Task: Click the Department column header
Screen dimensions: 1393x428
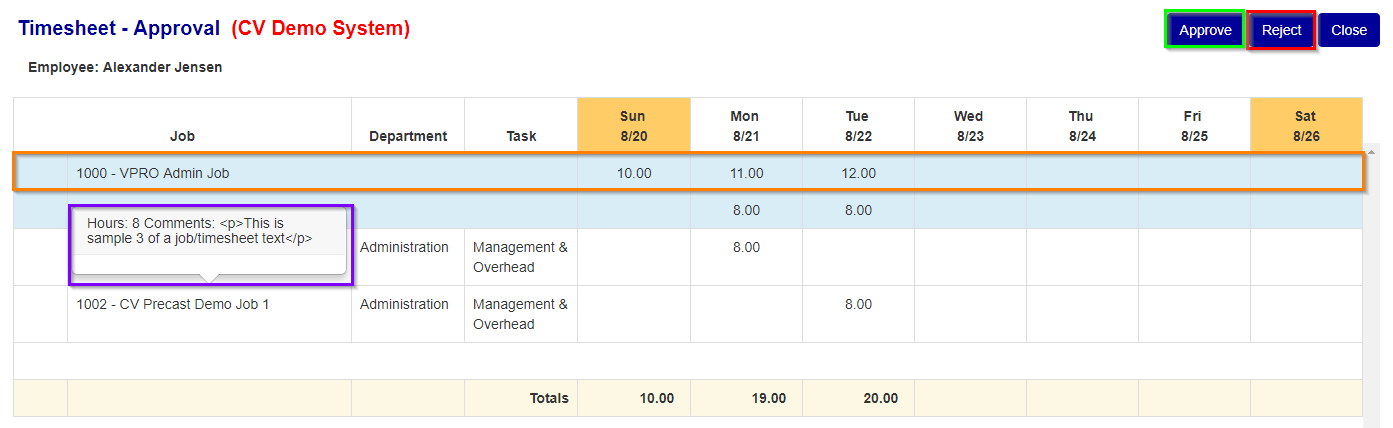Action: [x=408, y=136]
